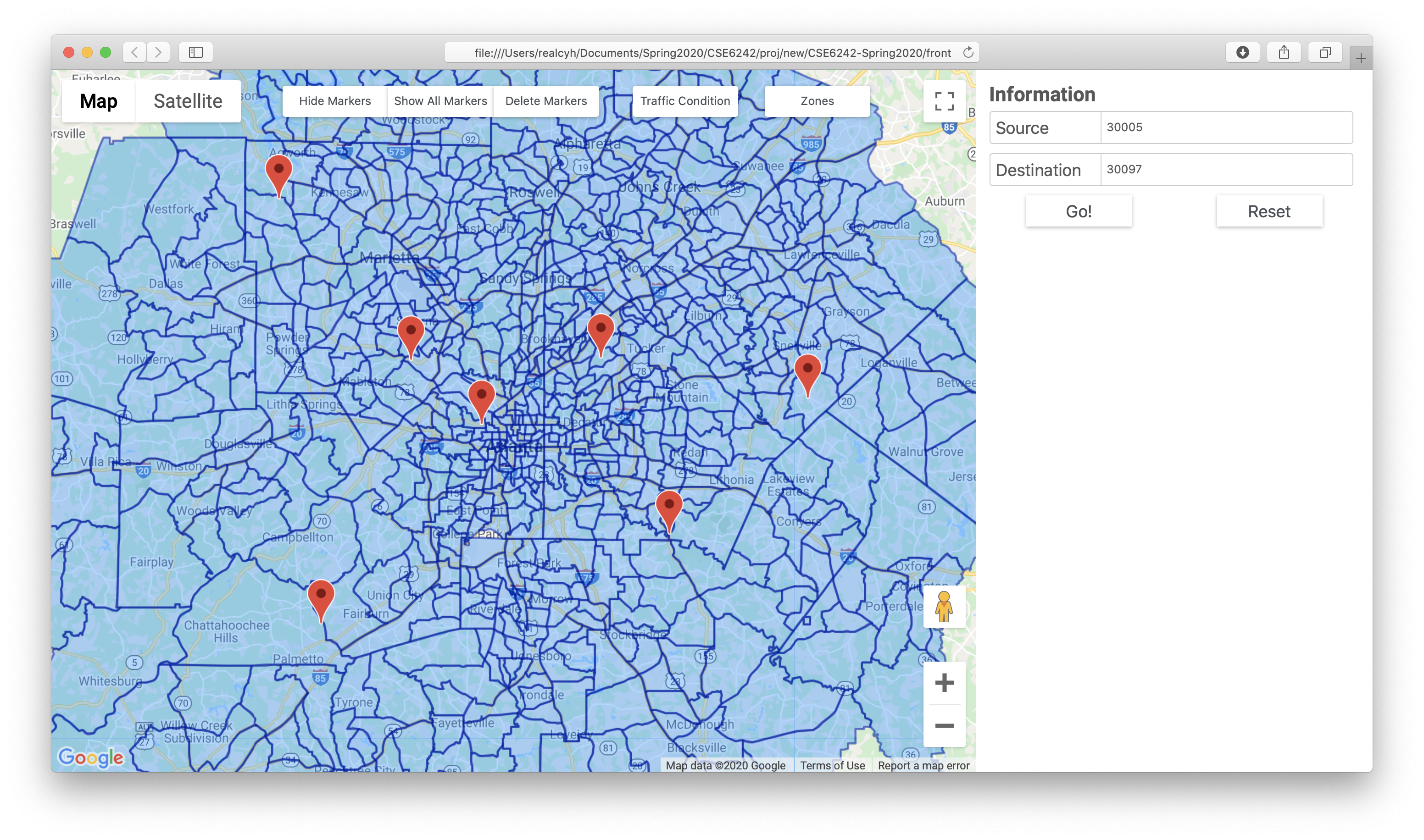Toggle the Traffic Condition overlay
The width and height of the screenshot is (1424, 840).
click(x=685, y=101)
